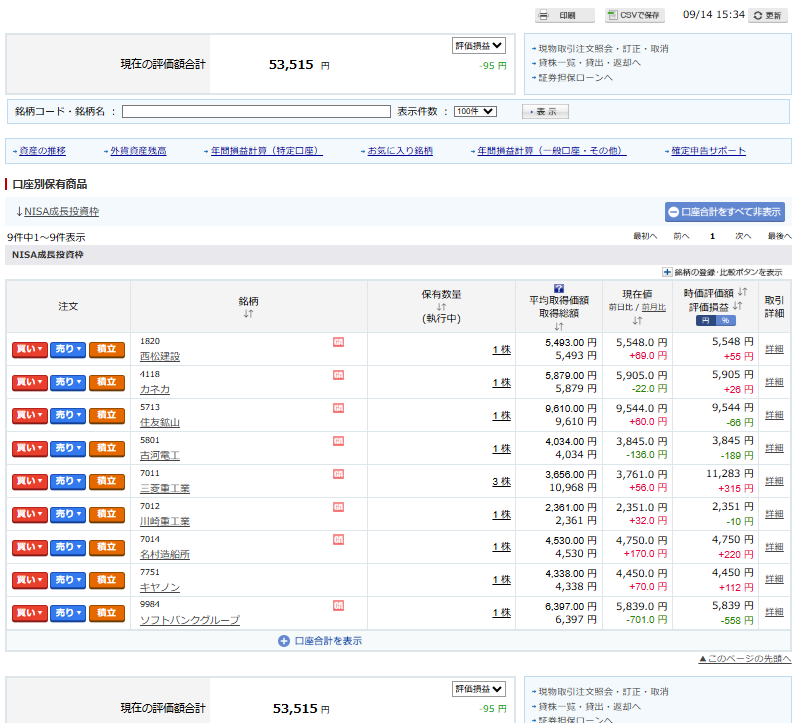Go to the 前へ pagination link
The width and height of the screenshot is (799, 723).
coord(681,236)
